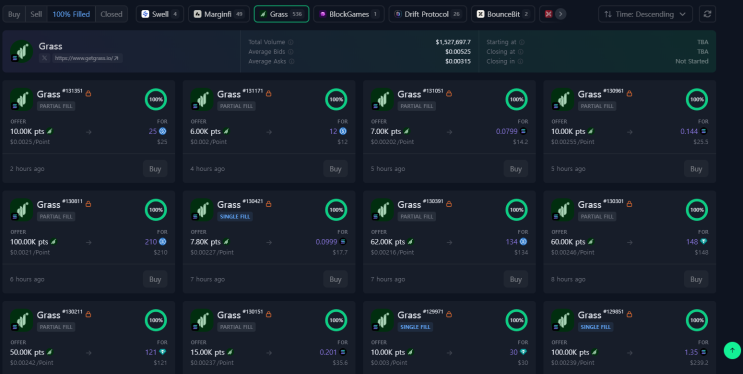The image size is (743, 374).
Task: Choose the Drift Protocol market chip
Action: click(427, 14)
